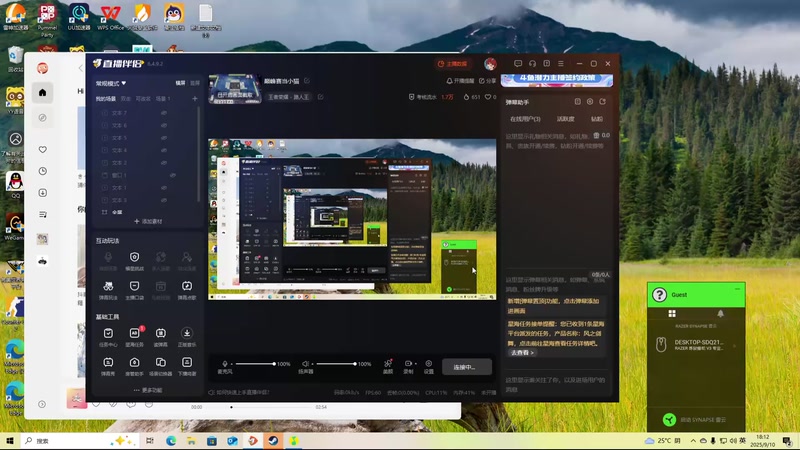This screenshot has height=450, width=800.
Task: Click the grid icon in Razer panel
Action: point(672,313)
